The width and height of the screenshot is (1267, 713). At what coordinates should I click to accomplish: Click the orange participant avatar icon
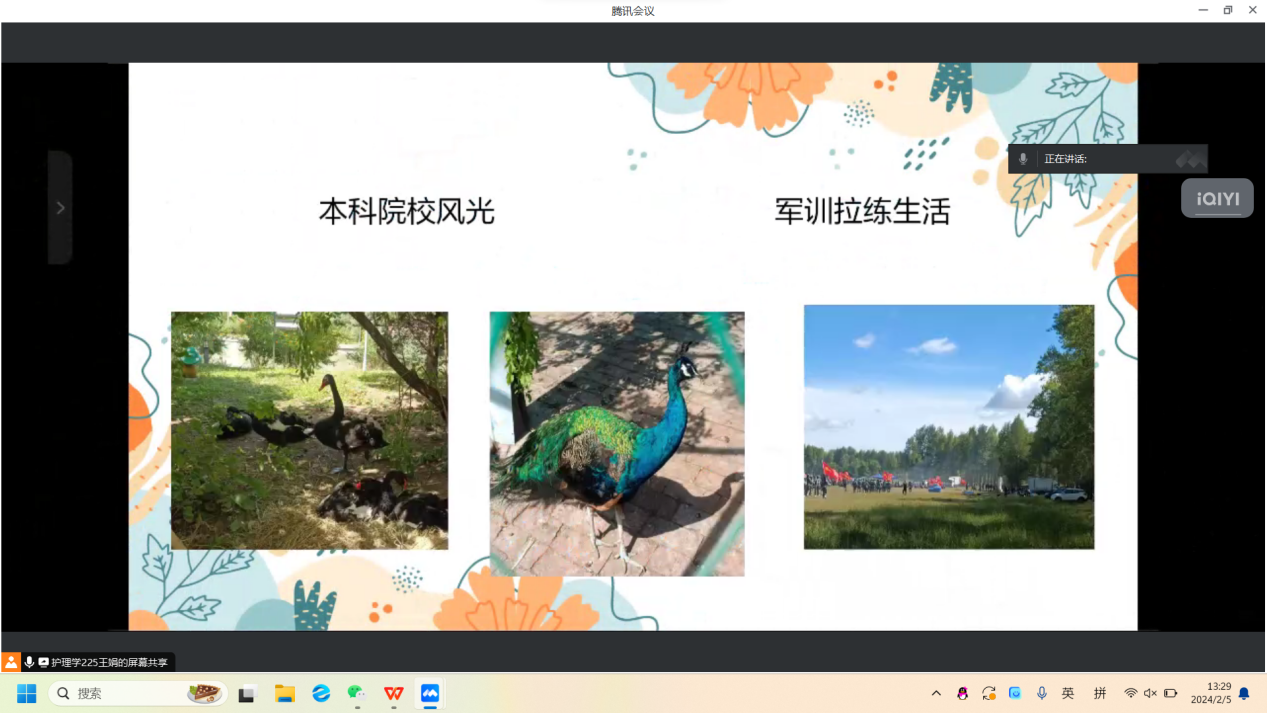11,662
